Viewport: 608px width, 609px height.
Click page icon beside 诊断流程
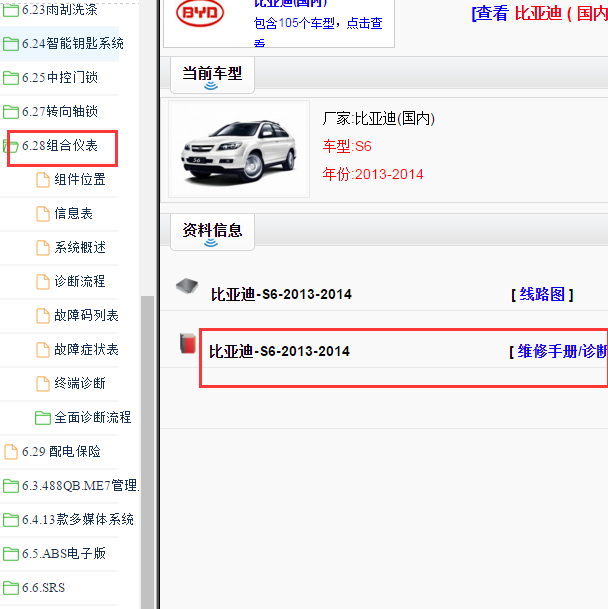tap(43, 282)
